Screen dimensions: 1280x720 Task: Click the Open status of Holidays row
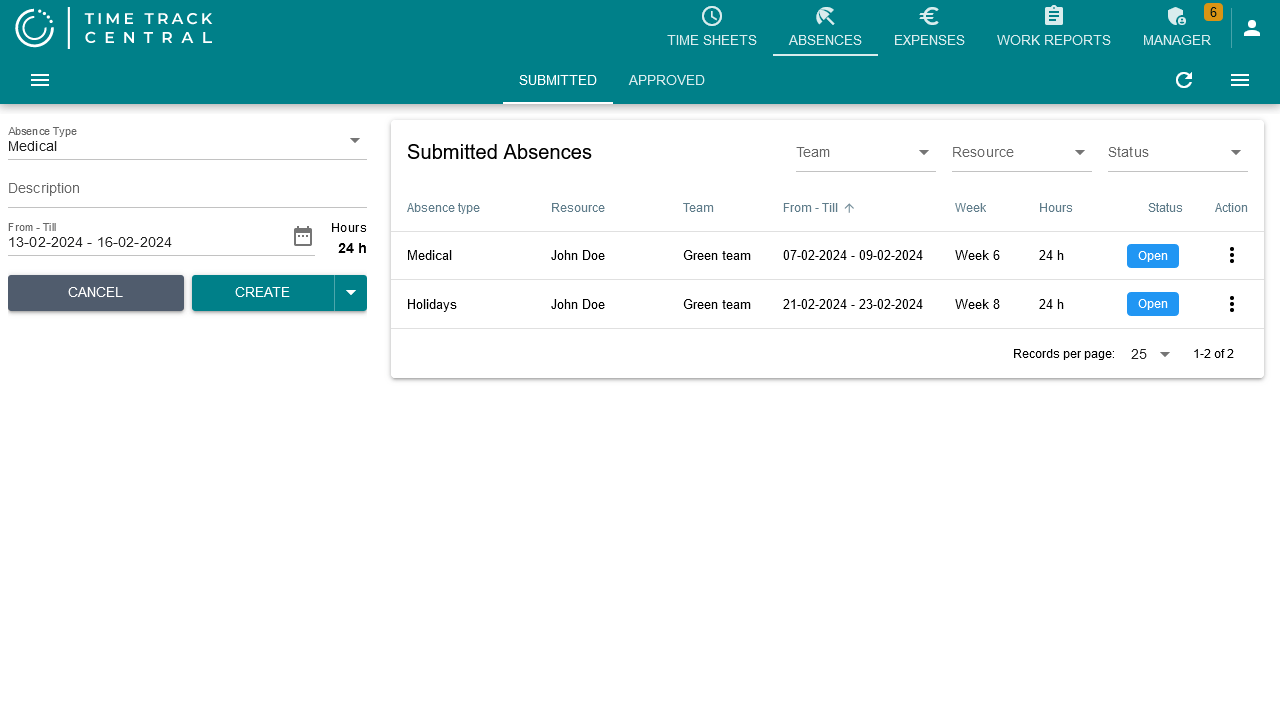click(1153, 304)
